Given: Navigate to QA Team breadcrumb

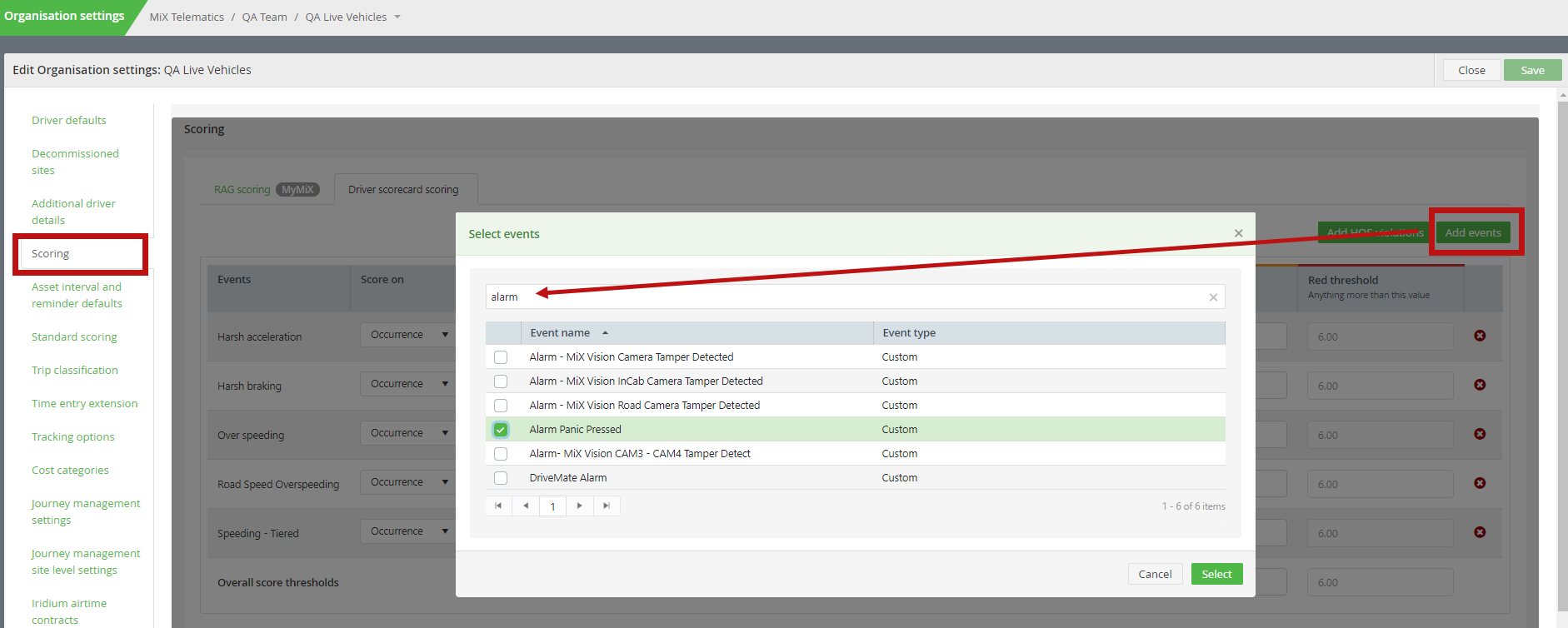Looking at the screenshot, I should (264, 17).
